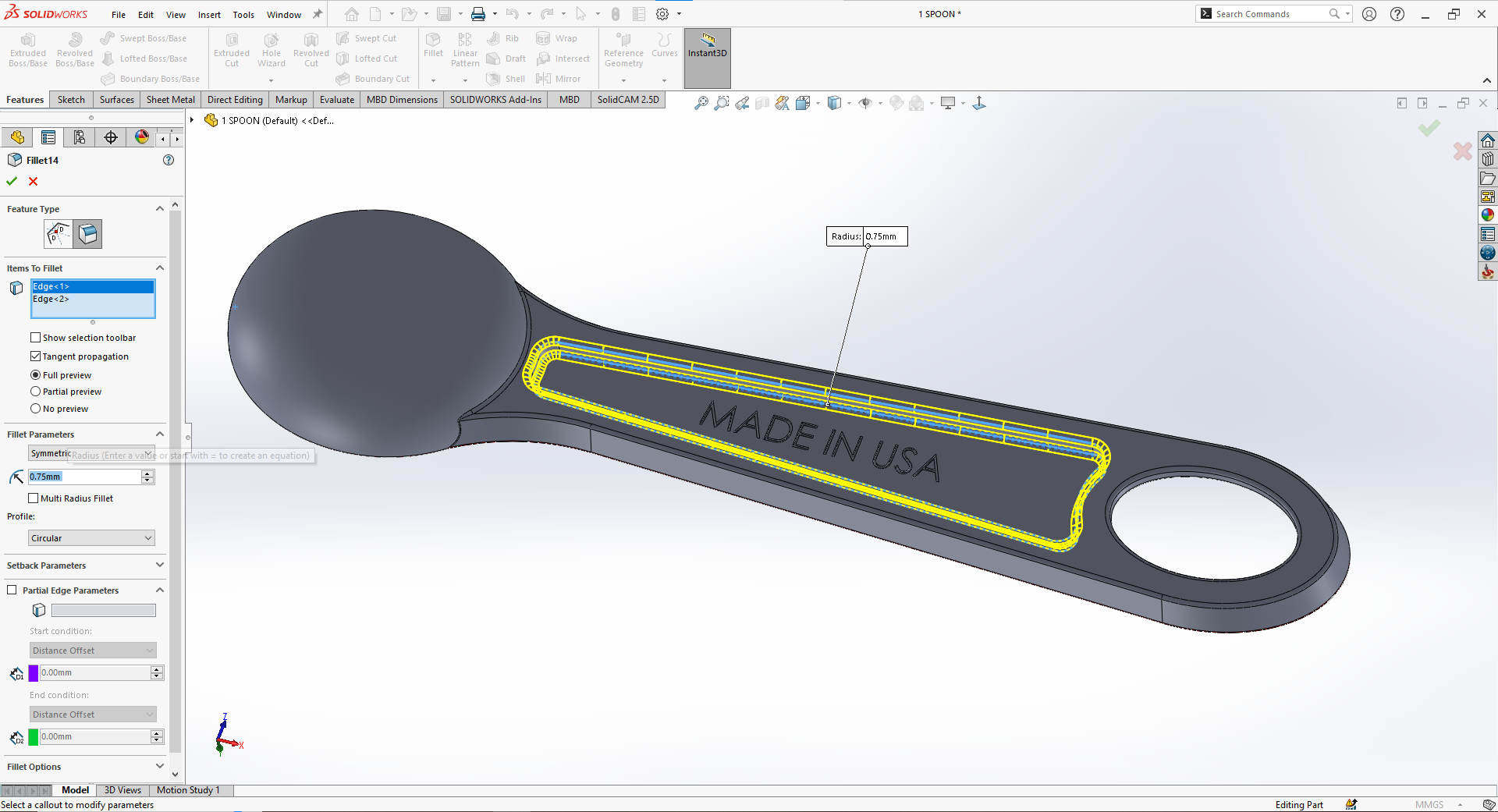Viewport: 1498px width, 812px height.
Task: Select No preview radio button
Action: pos(35,409)
